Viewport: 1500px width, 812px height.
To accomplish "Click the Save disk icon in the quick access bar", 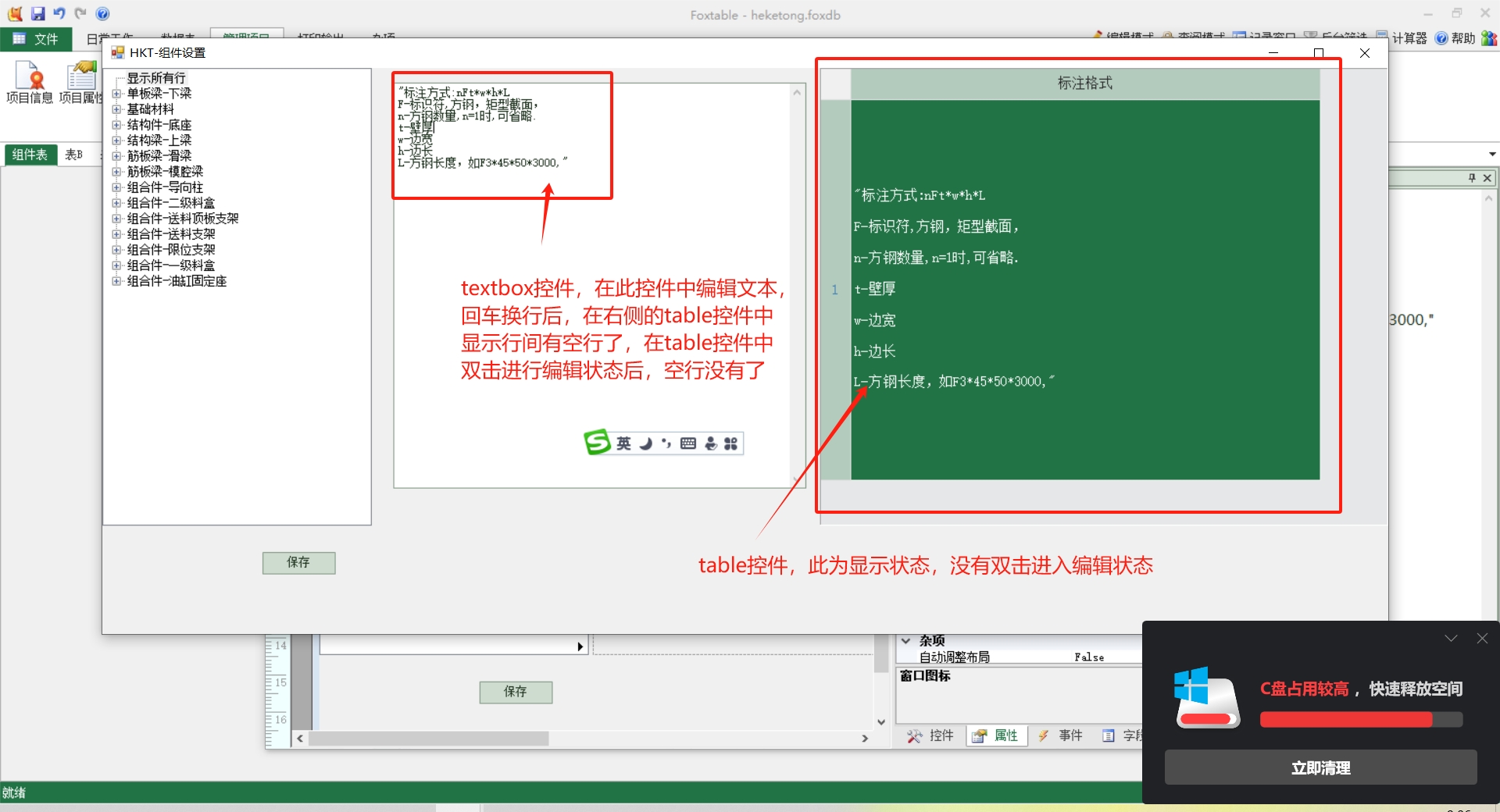I will click(x=37, y=13).
